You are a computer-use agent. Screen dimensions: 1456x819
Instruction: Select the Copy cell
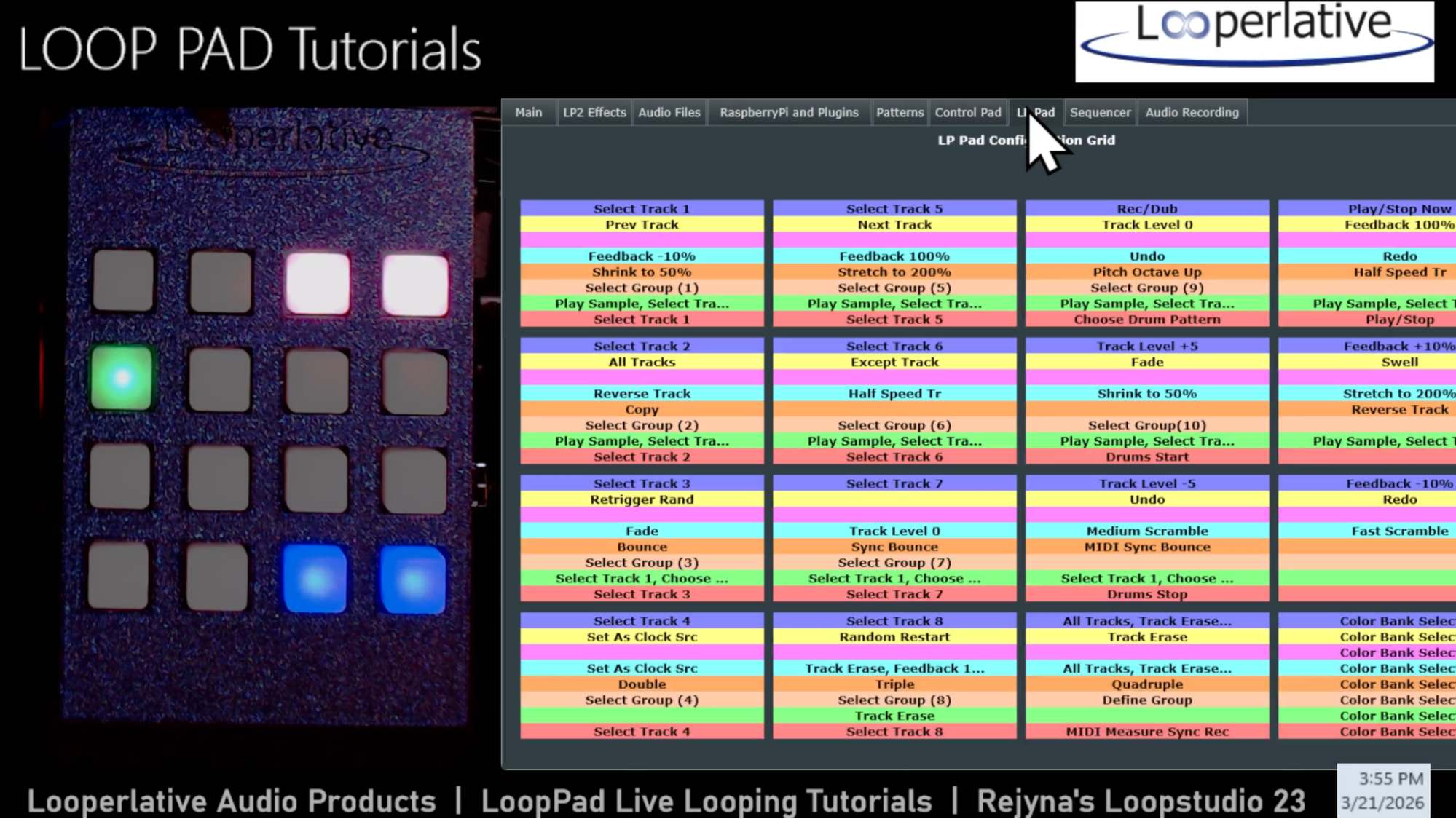(x=642, y=410)
